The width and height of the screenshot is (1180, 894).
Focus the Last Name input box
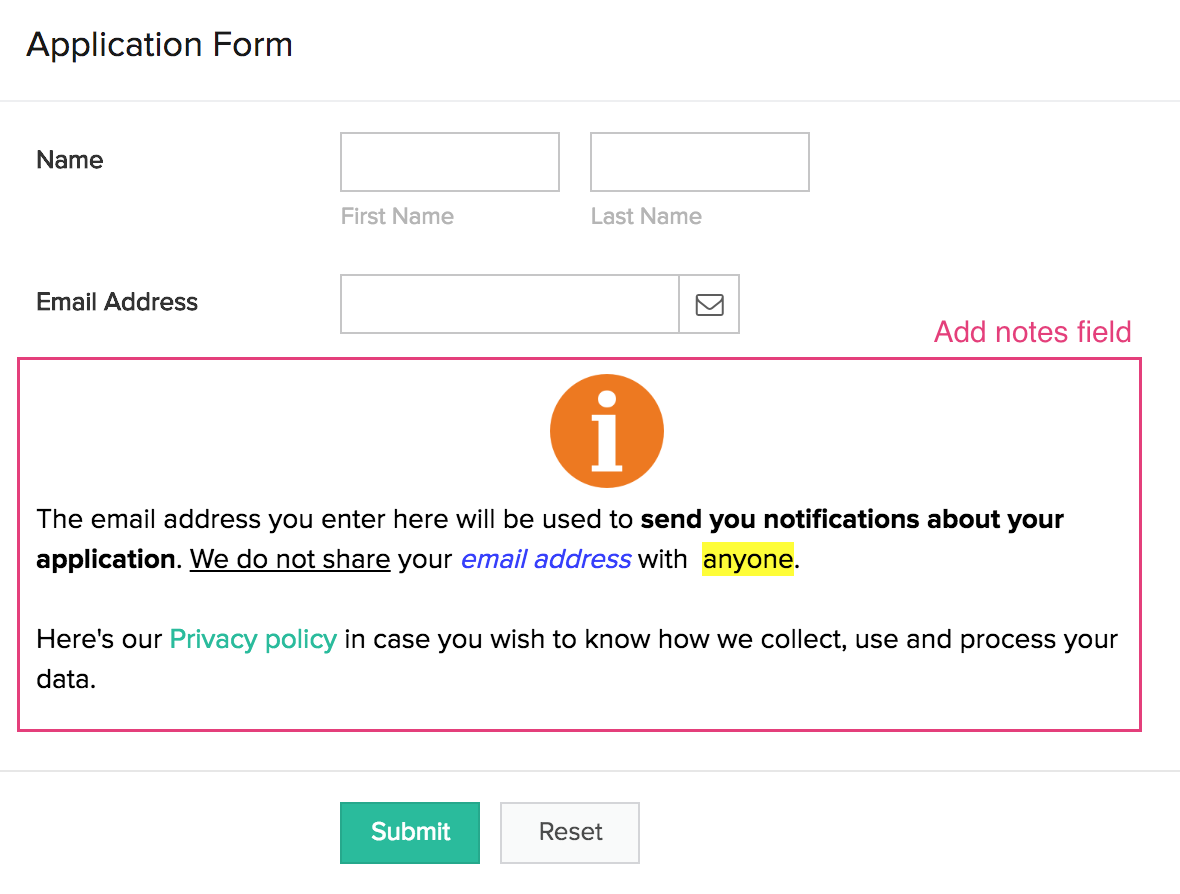click(700, 162)
